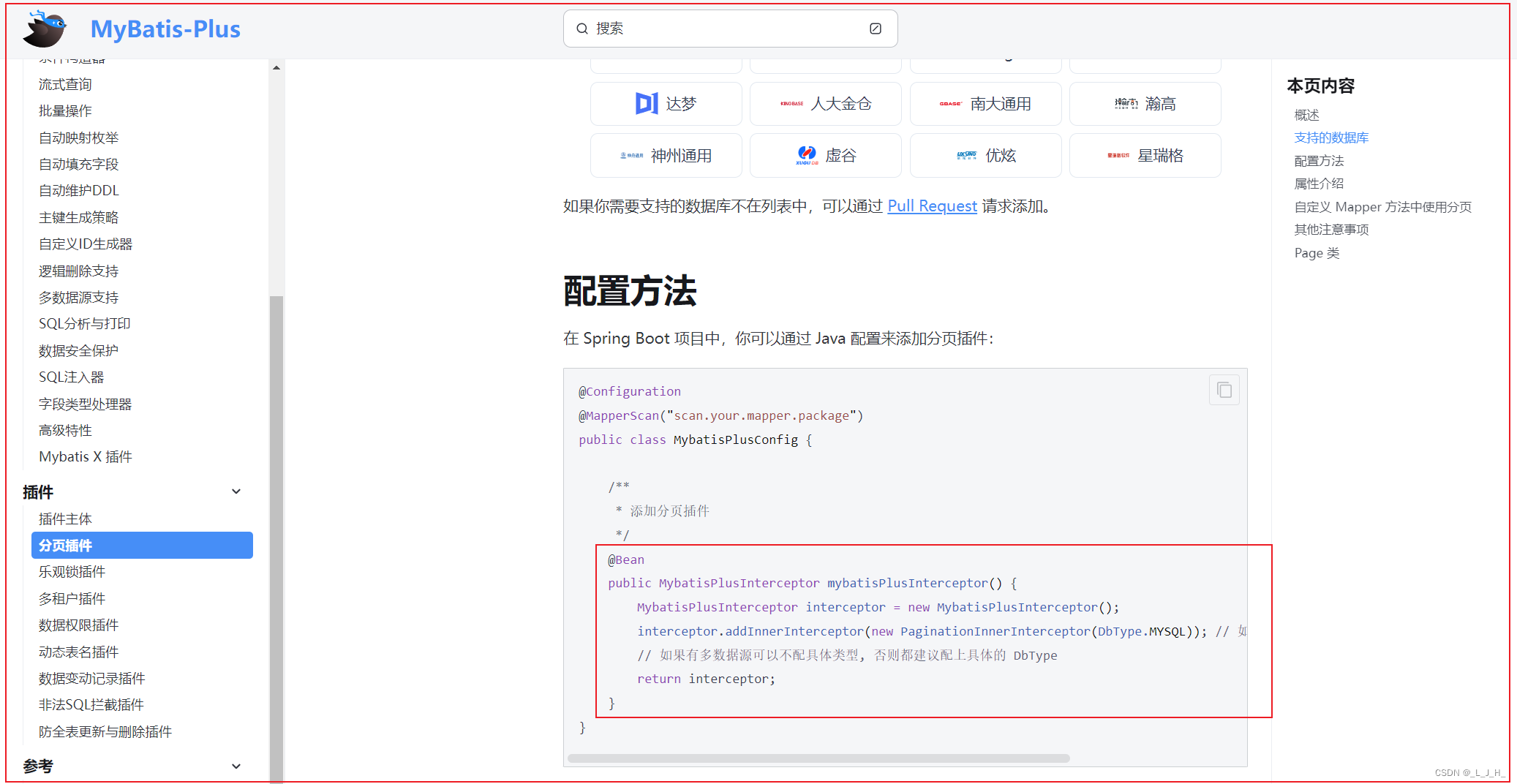Screen dimensions: 1517x784
Task: Open 数据变动记录插件 in the sidebar
Action: click(91, 679)
